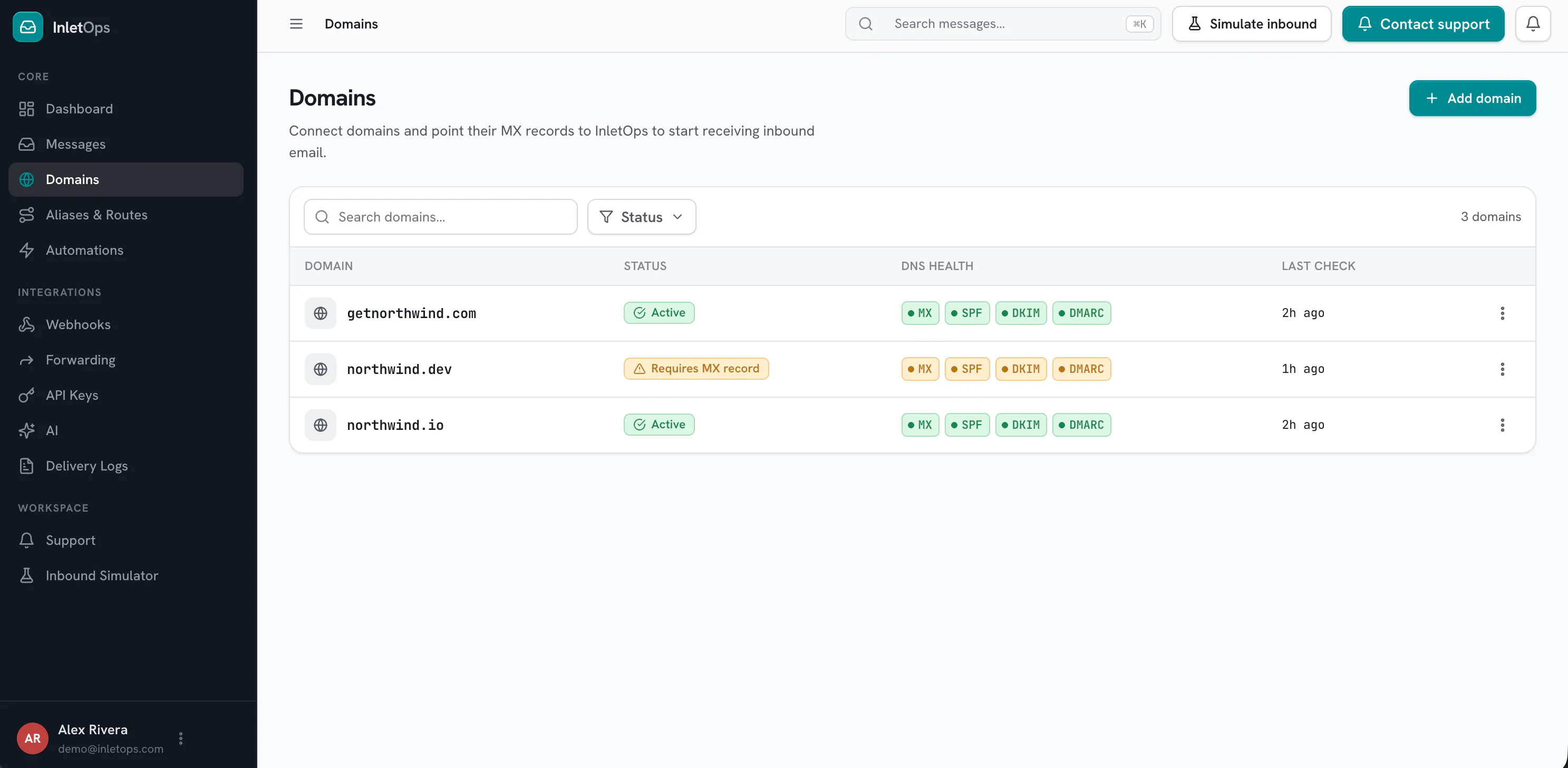This screenshot has width=1568, height=768.
Task: Open row actions menu for northwind.dev
Action: [1502, 369]
